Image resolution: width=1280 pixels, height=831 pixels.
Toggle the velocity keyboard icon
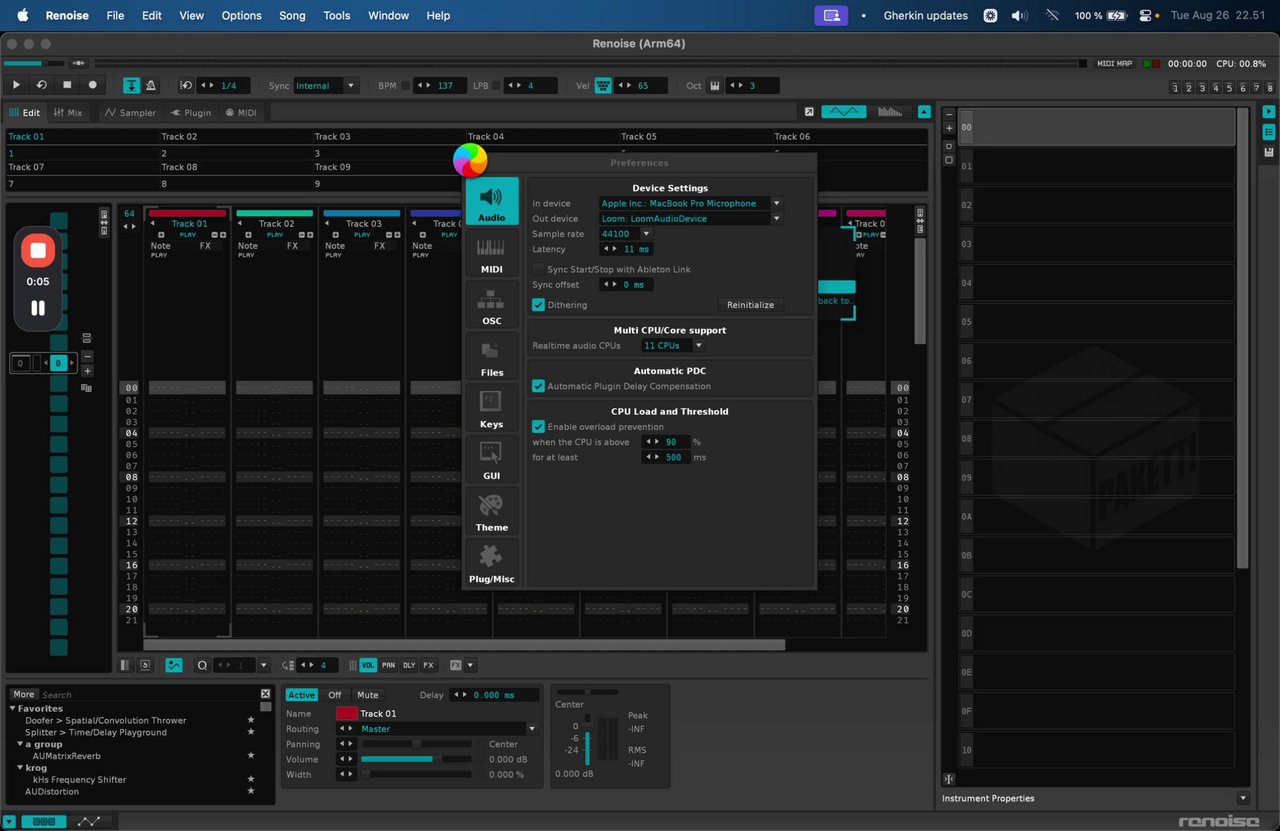pos(603,86)
